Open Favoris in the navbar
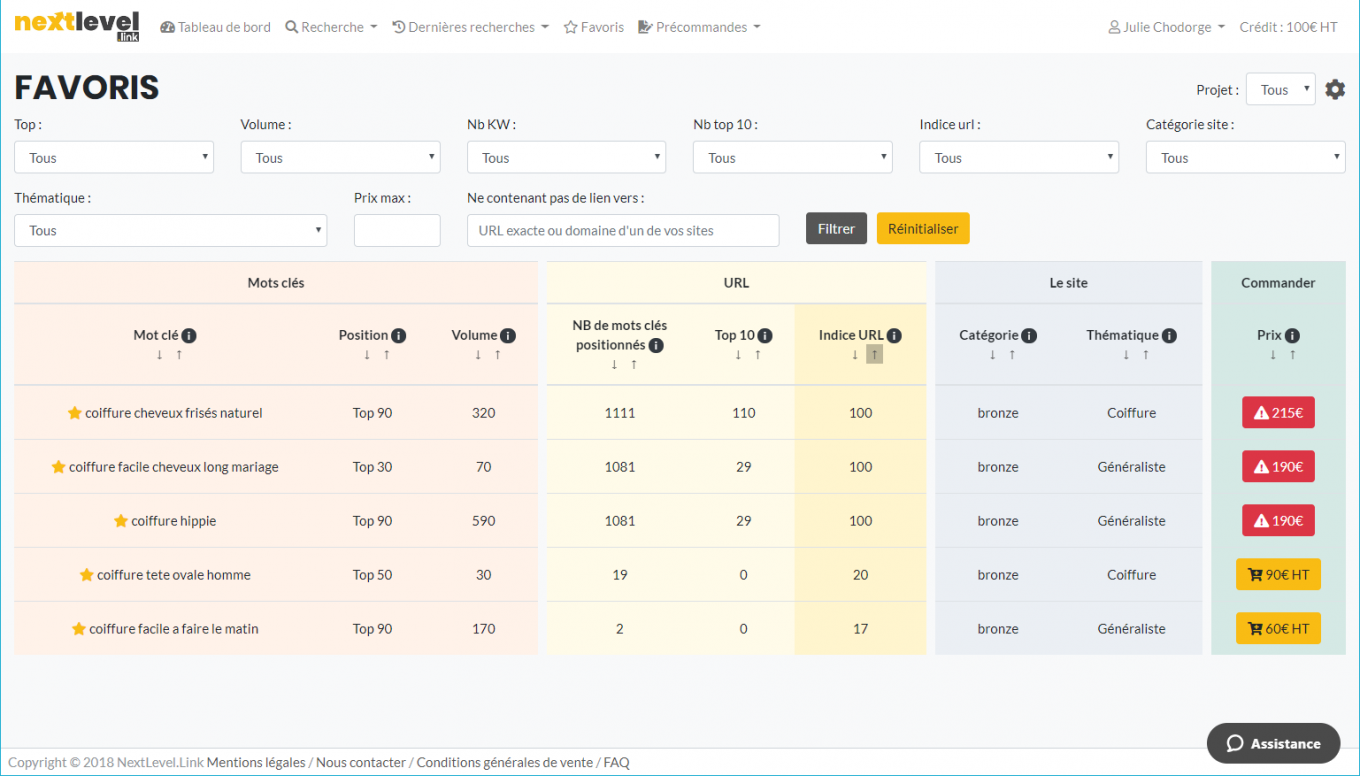This screenshot has height=776, width=1360. click(x=594, y=27)
